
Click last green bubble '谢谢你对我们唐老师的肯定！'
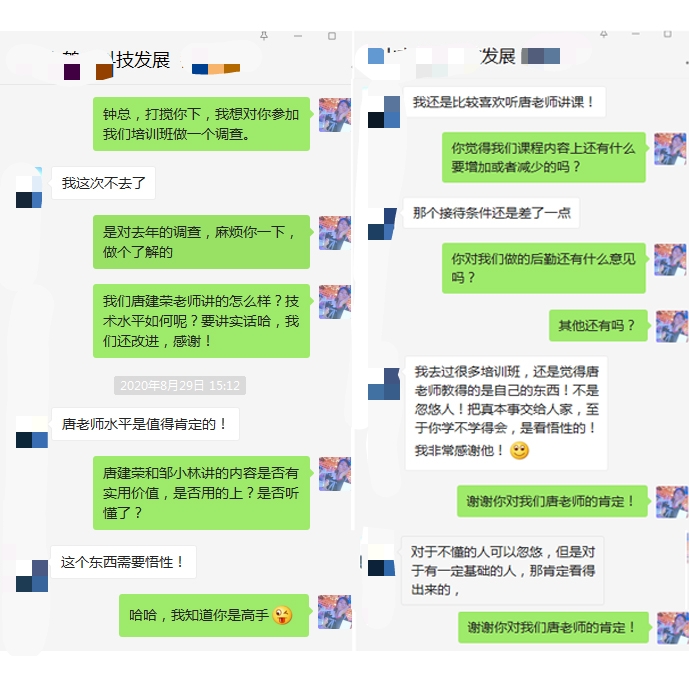coord(554,628)
